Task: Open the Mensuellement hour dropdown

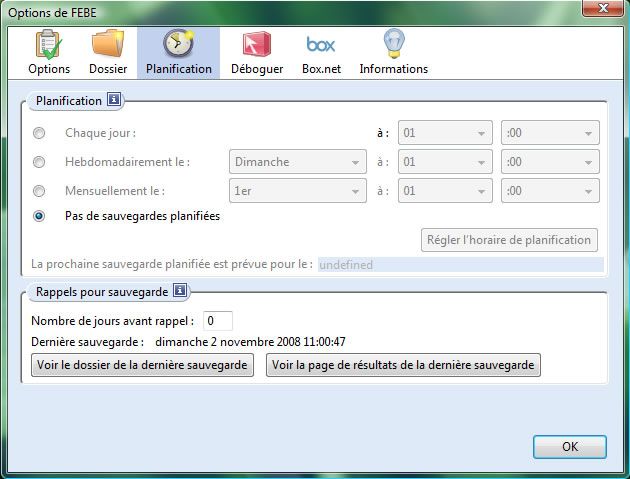Action: [x=445, y=190]
